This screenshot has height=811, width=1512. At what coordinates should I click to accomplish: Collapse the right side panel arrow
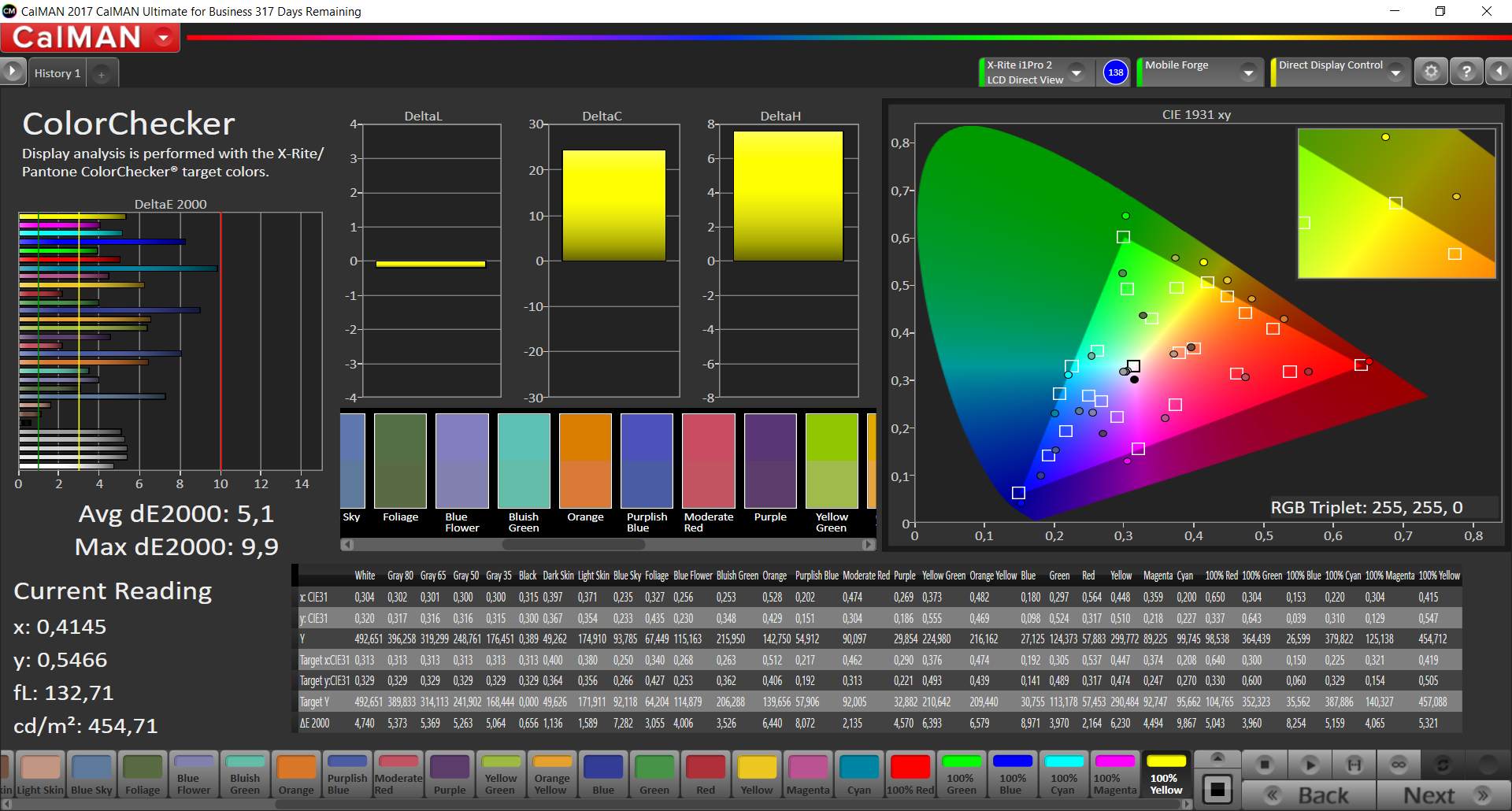1499,72
